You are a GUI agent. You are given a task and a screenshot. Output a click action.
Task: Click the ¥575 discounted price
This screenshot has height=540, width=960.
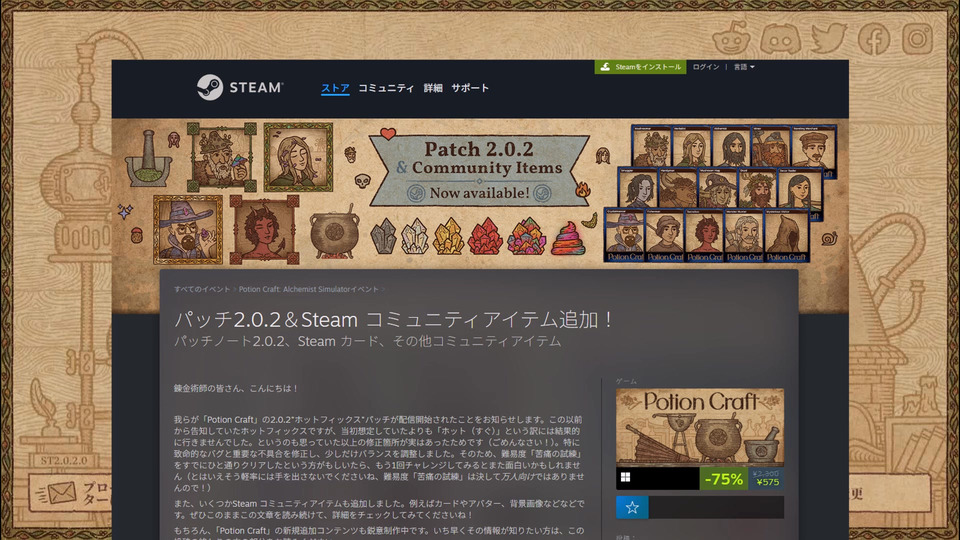pyautogui.click(x=767, y=482)
